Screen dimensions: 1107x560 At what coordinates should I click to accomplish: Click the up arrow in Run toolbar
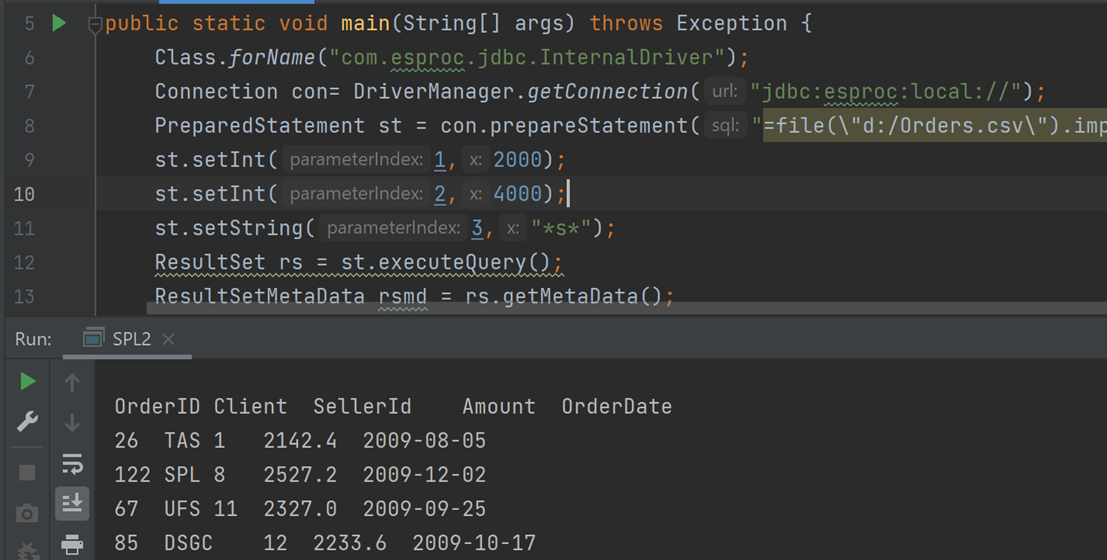(72, 382)
